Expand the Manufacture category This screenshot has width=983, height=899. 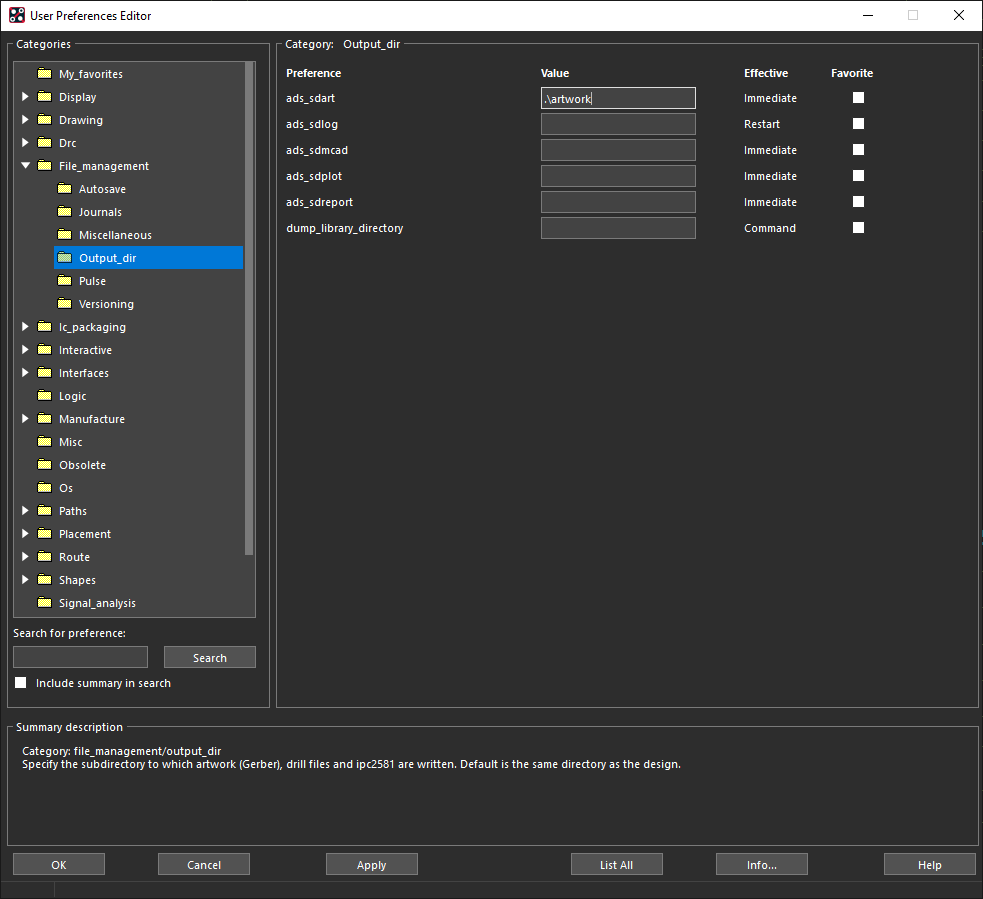25,418
